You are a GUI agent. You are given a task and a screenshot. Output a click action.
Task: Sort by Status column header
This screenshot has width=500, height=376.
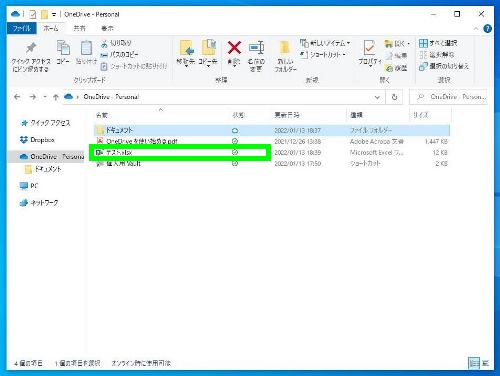[239, 115]
